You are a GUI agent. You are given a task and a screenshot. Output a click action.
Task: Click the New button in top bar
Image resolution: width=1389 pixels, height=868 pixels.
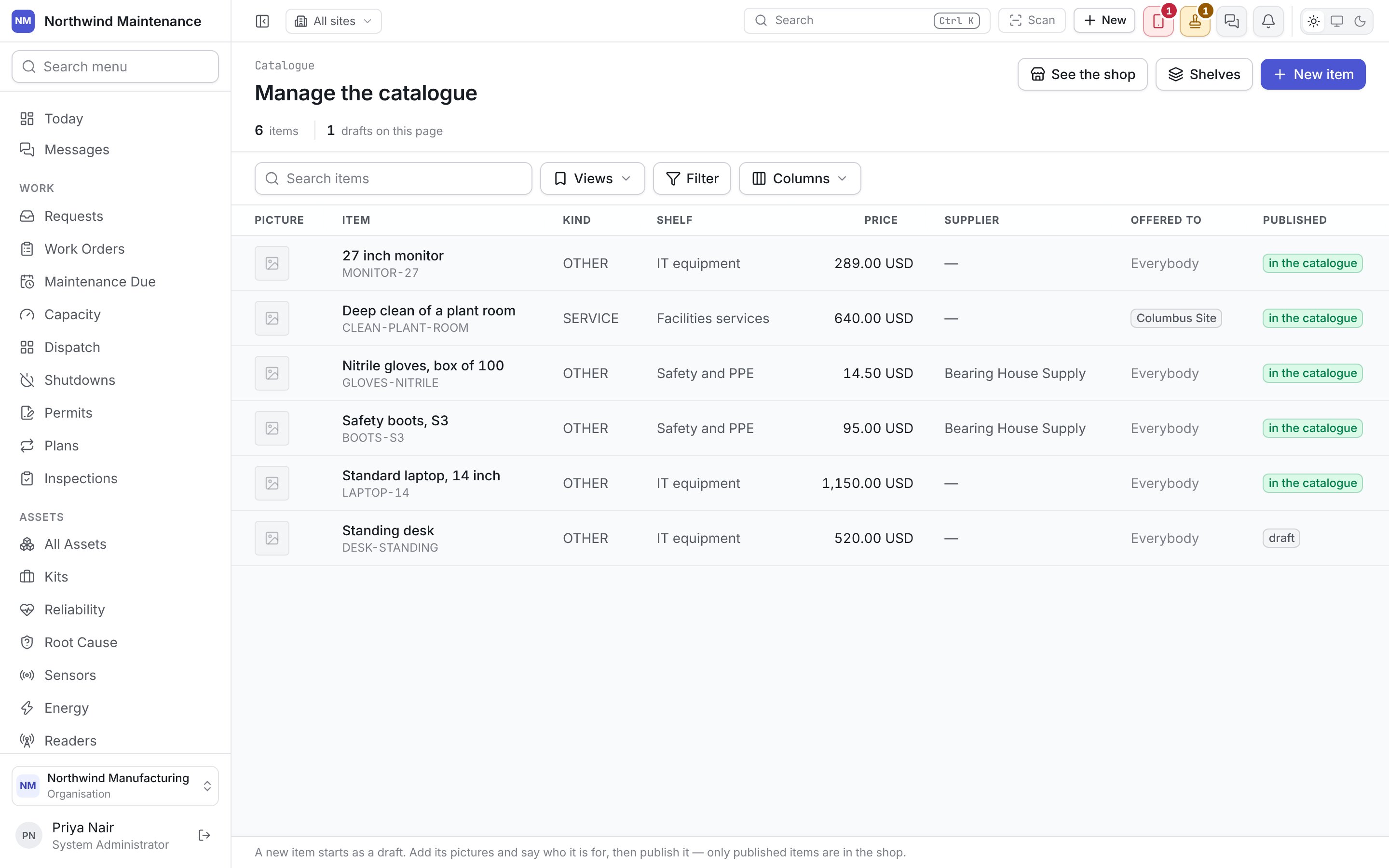1104,21
